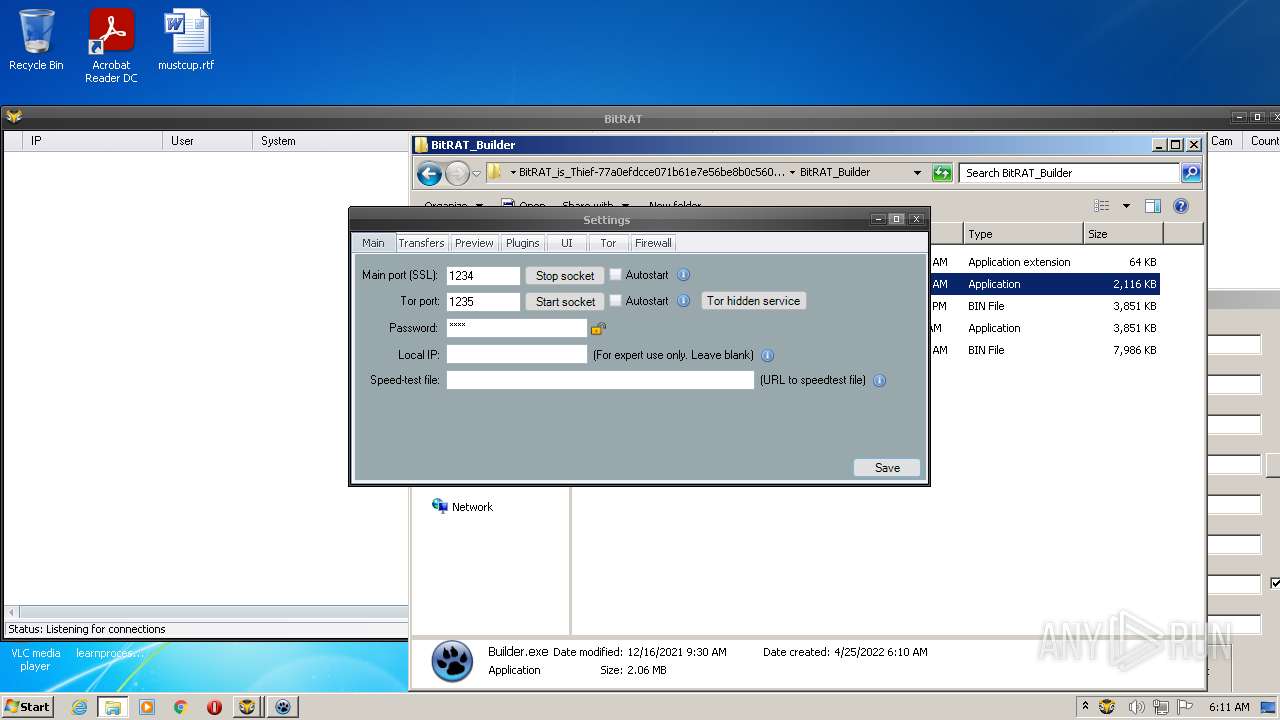Open the Preview settings tab
Viewport: 1280px width, 720px height.
coord(474,243)
